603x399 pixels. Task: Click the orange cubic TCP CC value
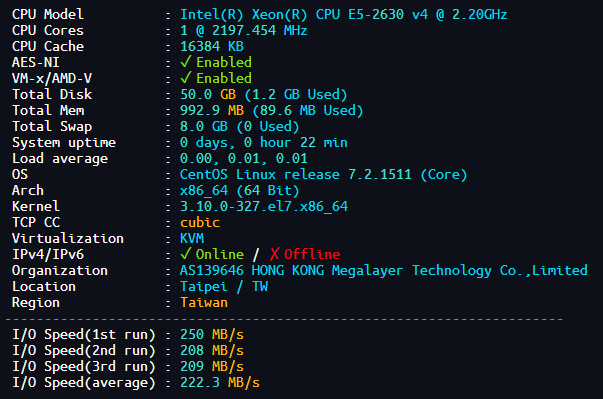point(200,222)
